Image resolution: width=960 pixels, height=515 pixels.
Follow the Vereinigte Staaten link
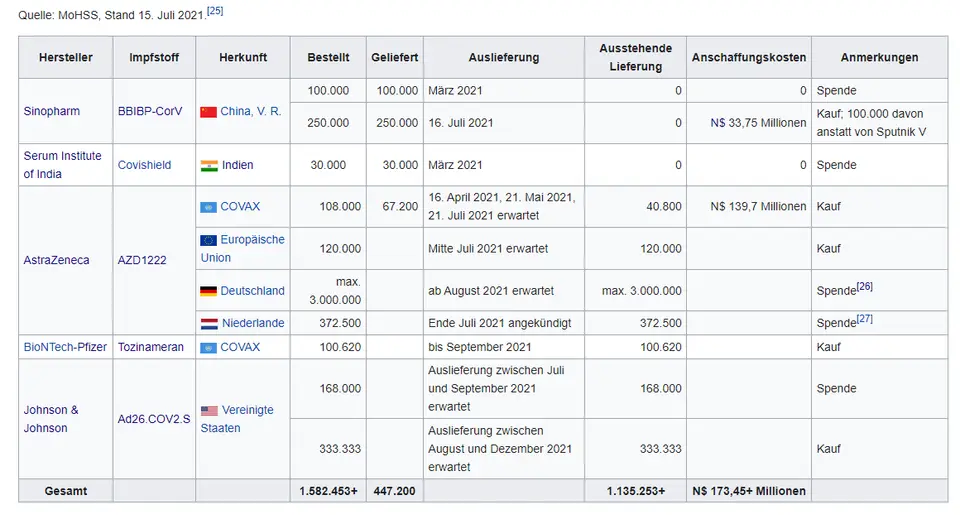237,419
